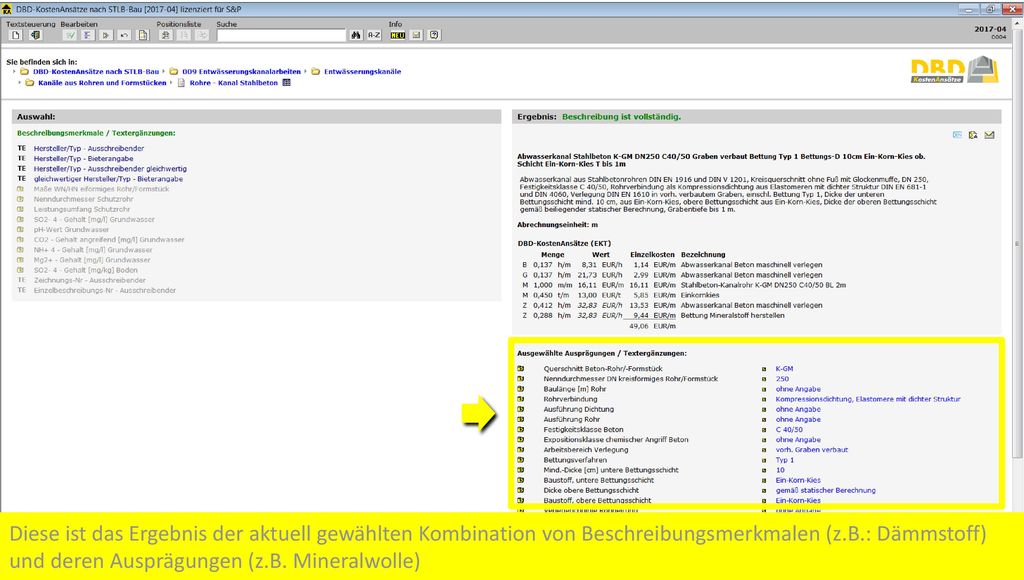This screenshot has width=1024, height=580.
Task: Click value link vorh. Graben verbaut
Action: 812,450
